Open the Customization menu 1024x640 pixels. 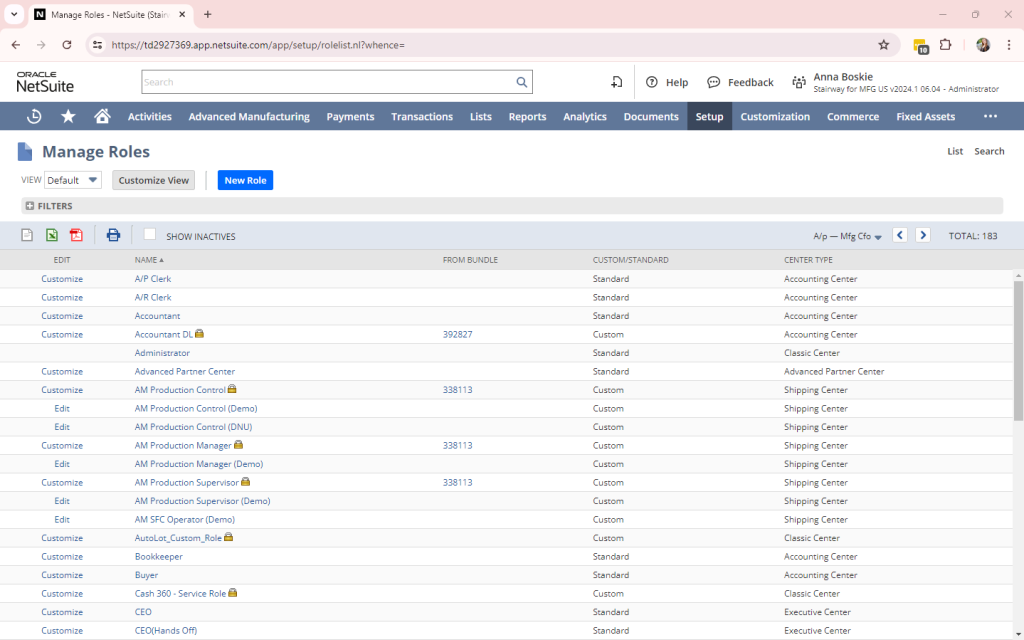click(x=775, y=116)
